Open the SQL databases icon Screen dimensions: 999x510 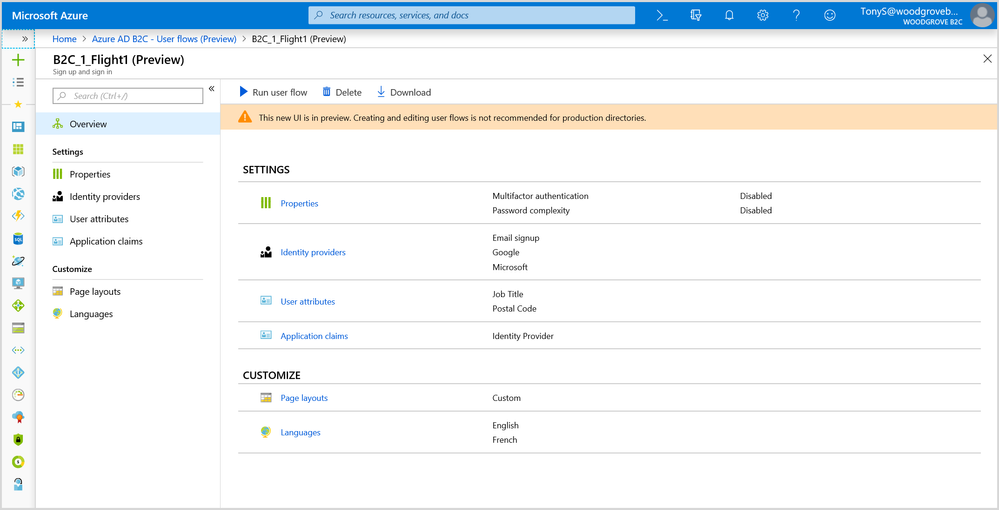click(x=18, y=238)
